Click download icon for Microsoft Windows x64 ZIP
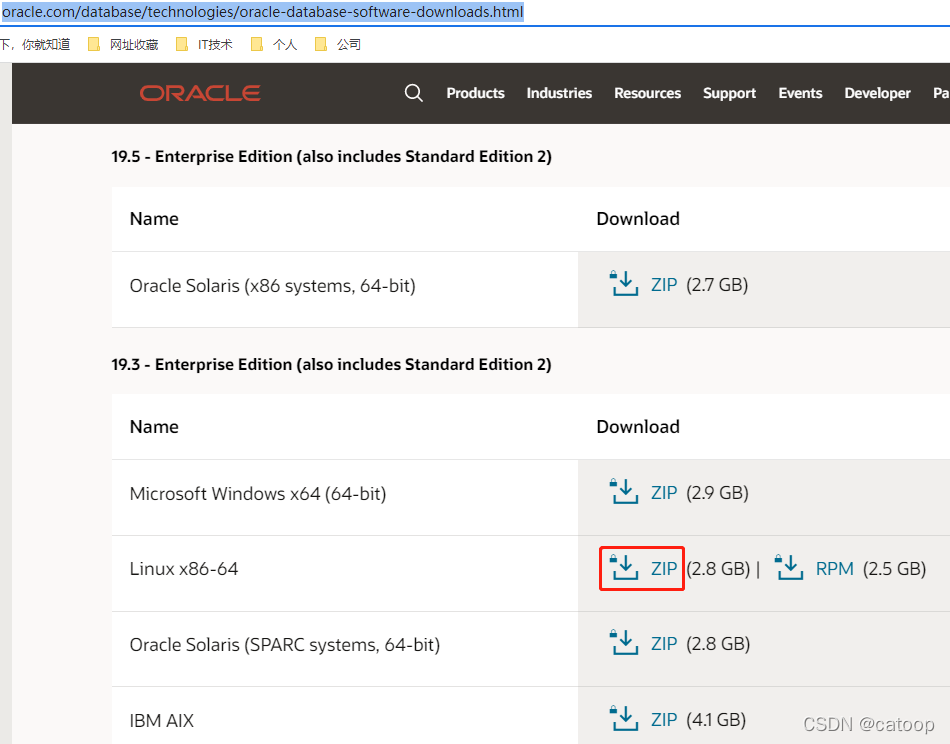The width and height of the screenshot is (950, 744). click(623, 491)
